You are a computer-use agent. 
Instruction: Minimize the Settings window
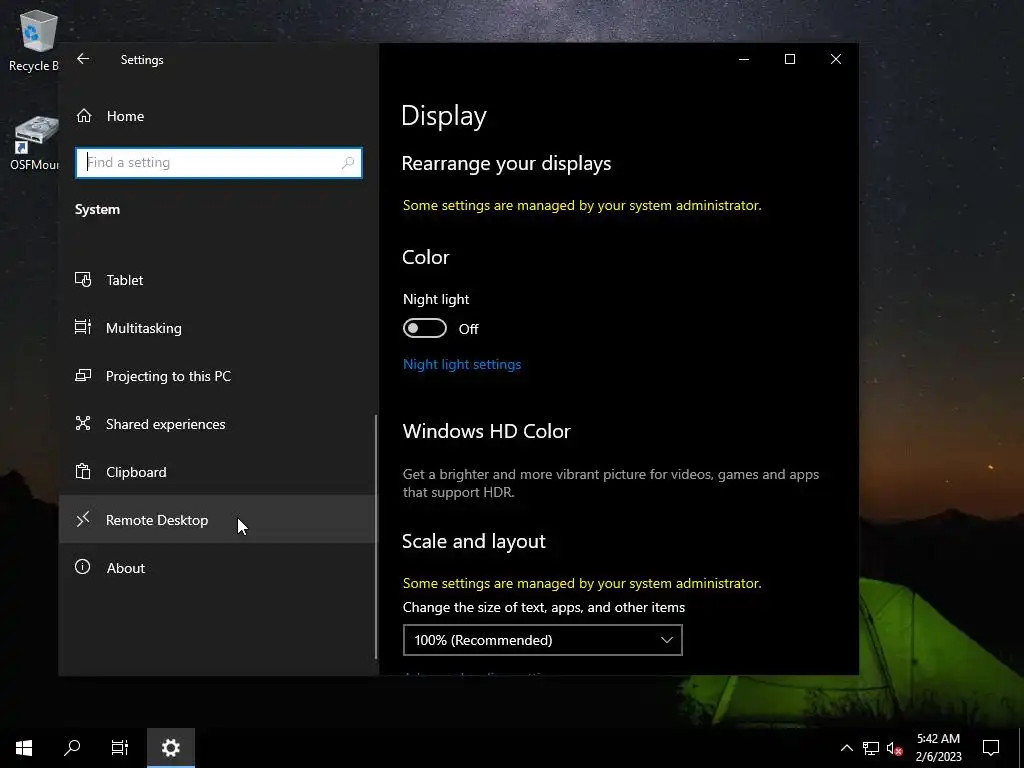pos(744,59)
